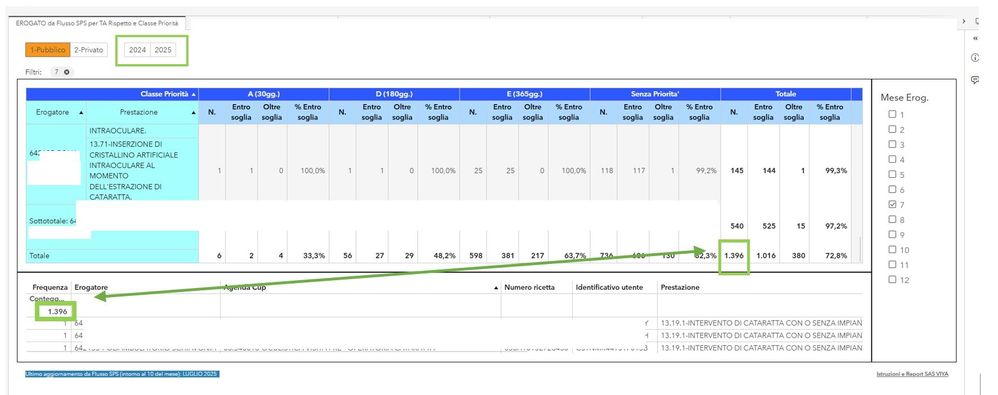Check month 10 in Mese Erog.
The image size is (998, 395).
892,249
